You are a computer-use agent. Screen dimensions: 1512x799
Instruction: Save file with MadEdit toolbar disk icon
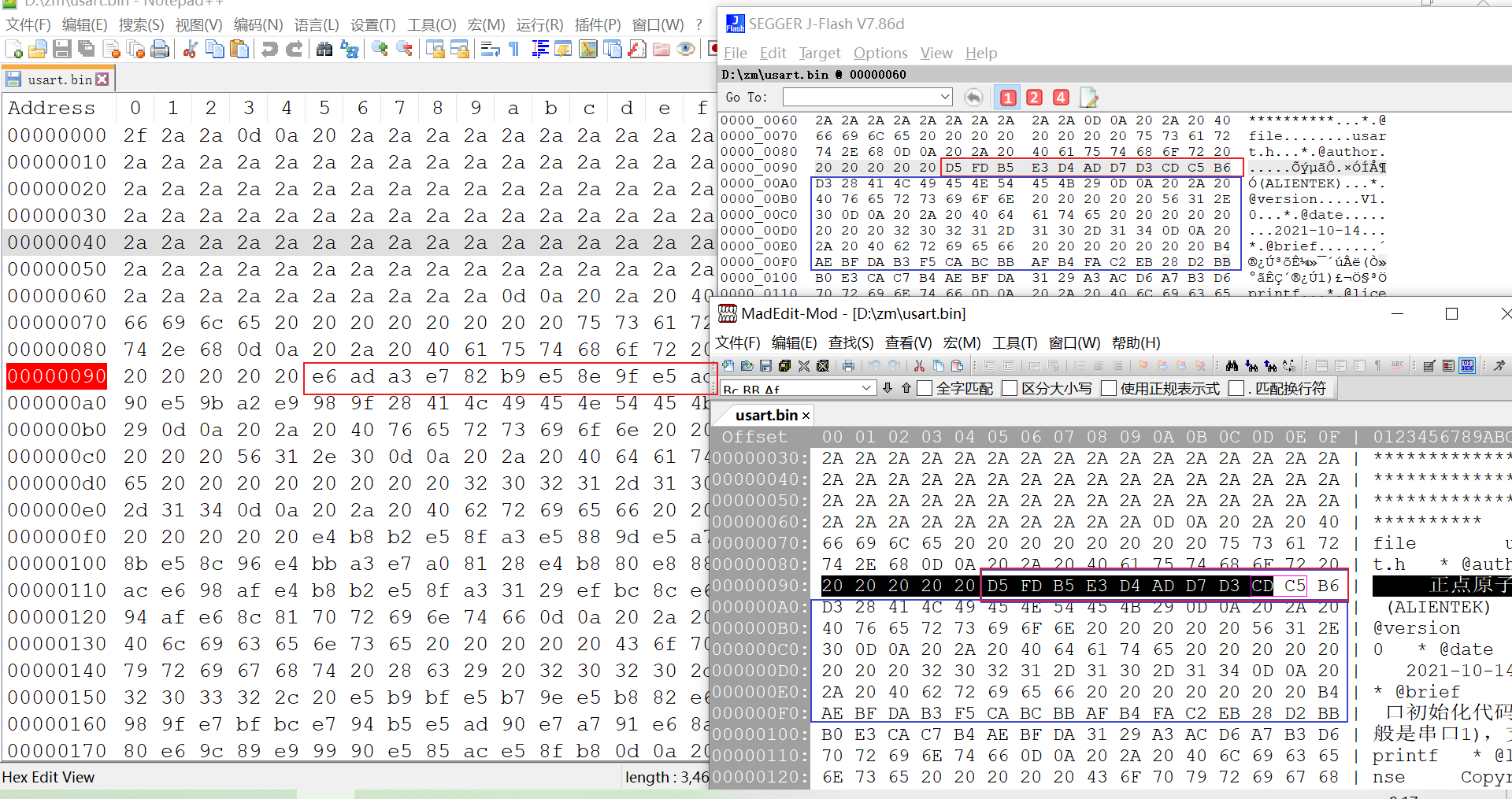[x=765, y=365]
